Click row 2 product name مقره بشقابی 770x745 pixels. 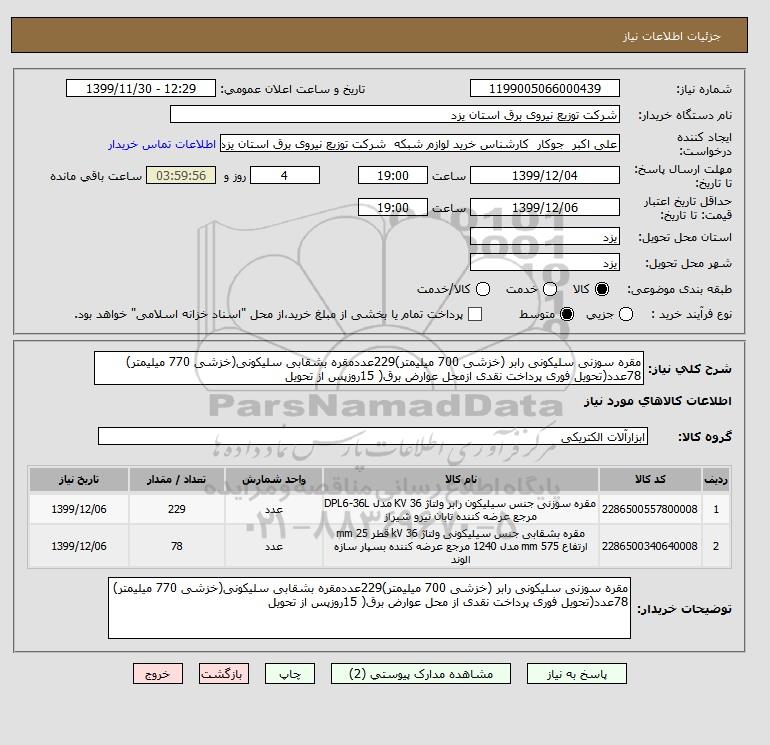click(x=461, y=546)
